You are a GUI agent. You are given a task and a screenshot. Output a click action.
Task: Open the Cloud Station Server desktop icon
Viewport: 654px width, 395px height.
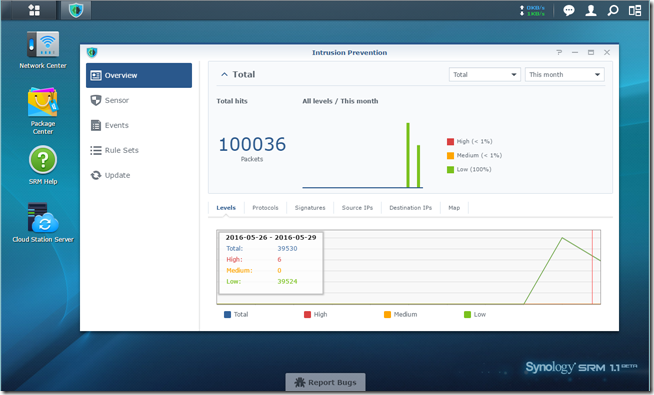coord(43,223)
